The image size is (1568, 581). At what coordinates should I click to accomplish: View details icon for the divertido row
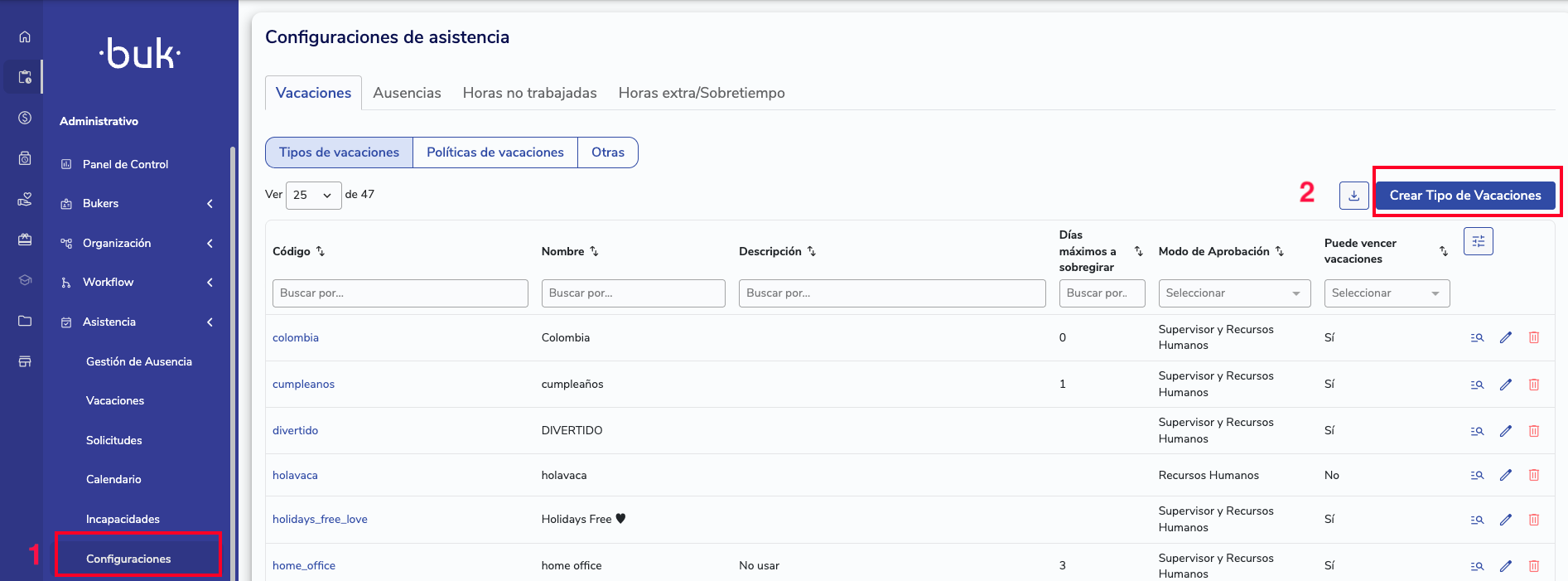[1477, 431]
